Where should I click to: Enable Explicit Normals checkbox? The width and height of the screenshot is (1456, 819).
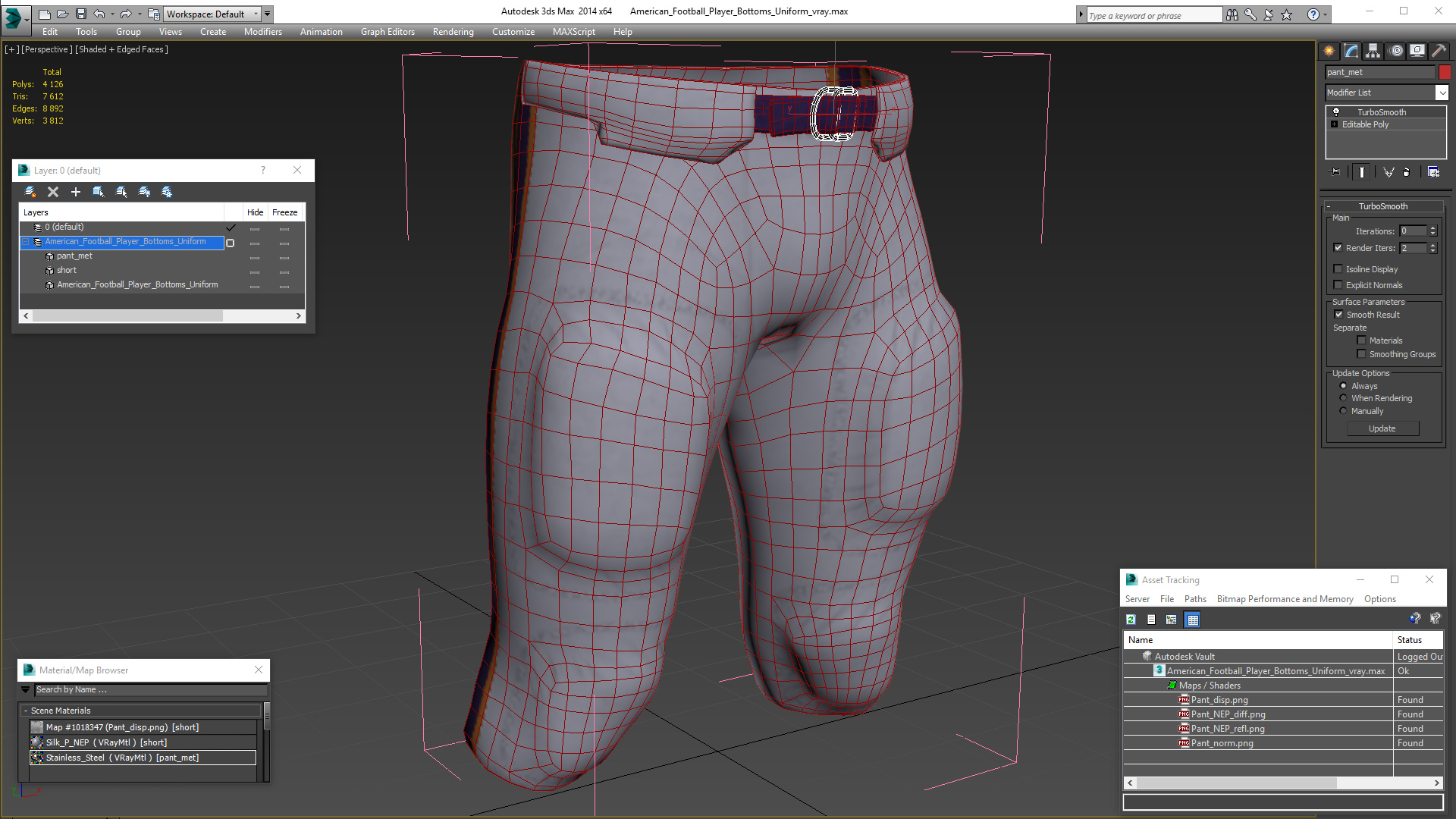[1338, 285]
